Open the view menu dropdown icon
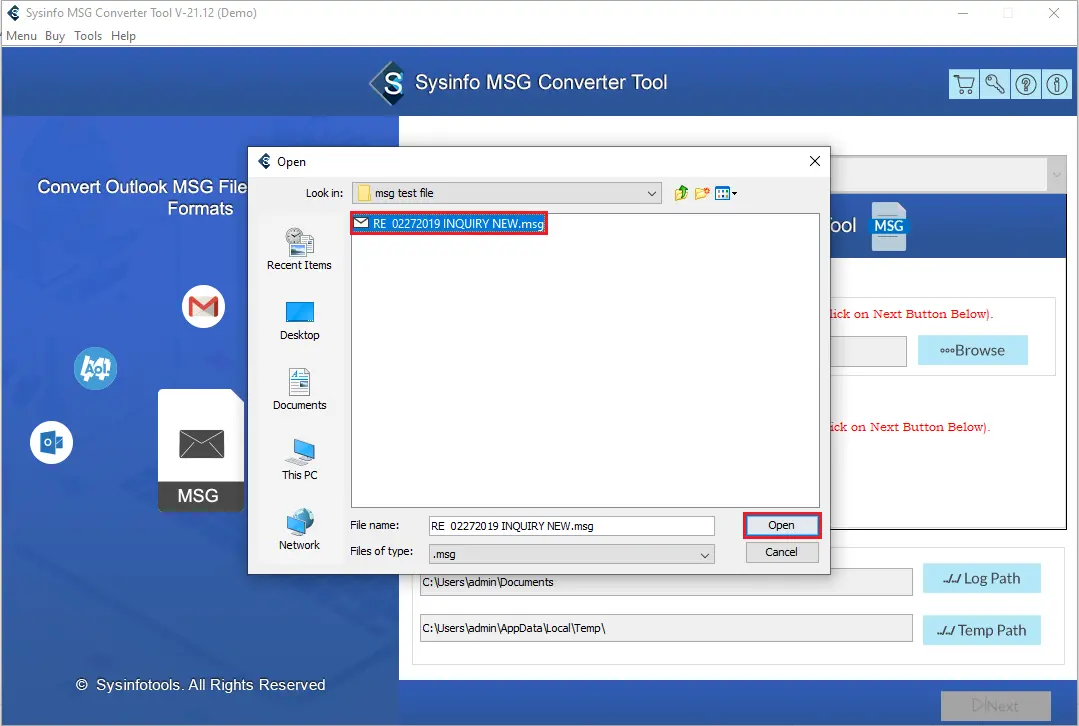This screenshot has height=726, width=1079. click(x=727, y=193)
